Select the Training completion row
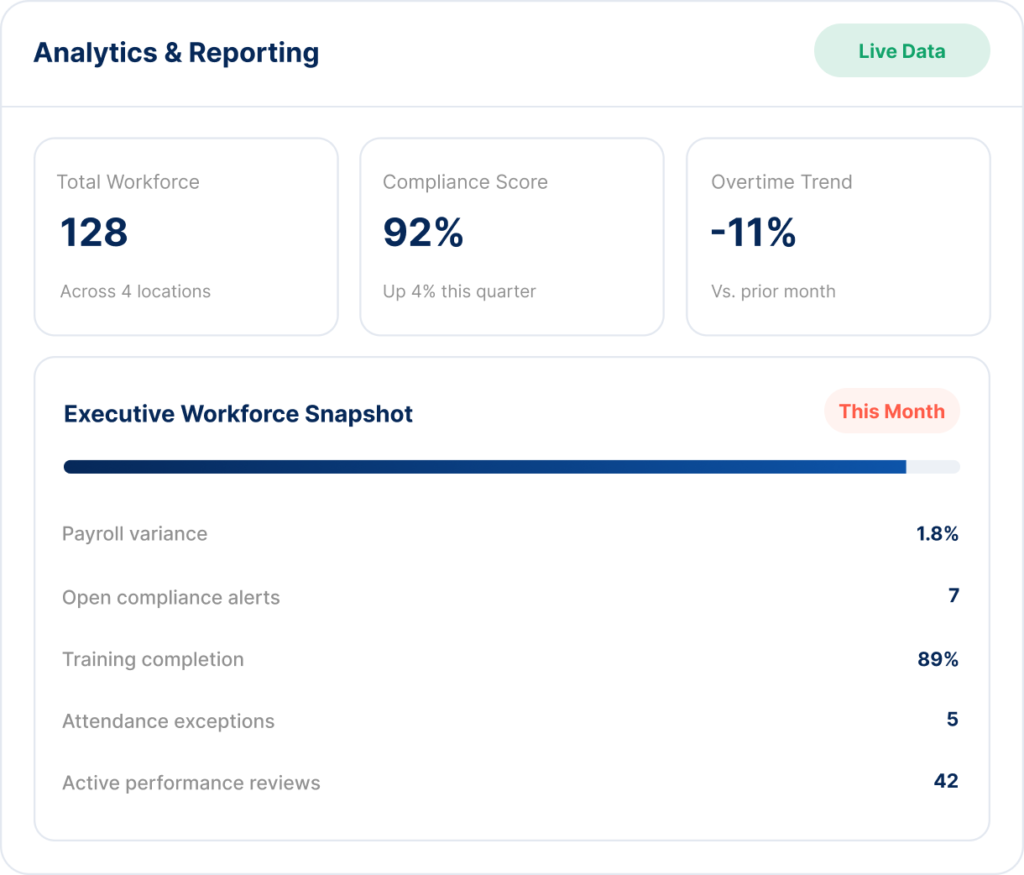 pyautogui.click(x=511, y=659)
